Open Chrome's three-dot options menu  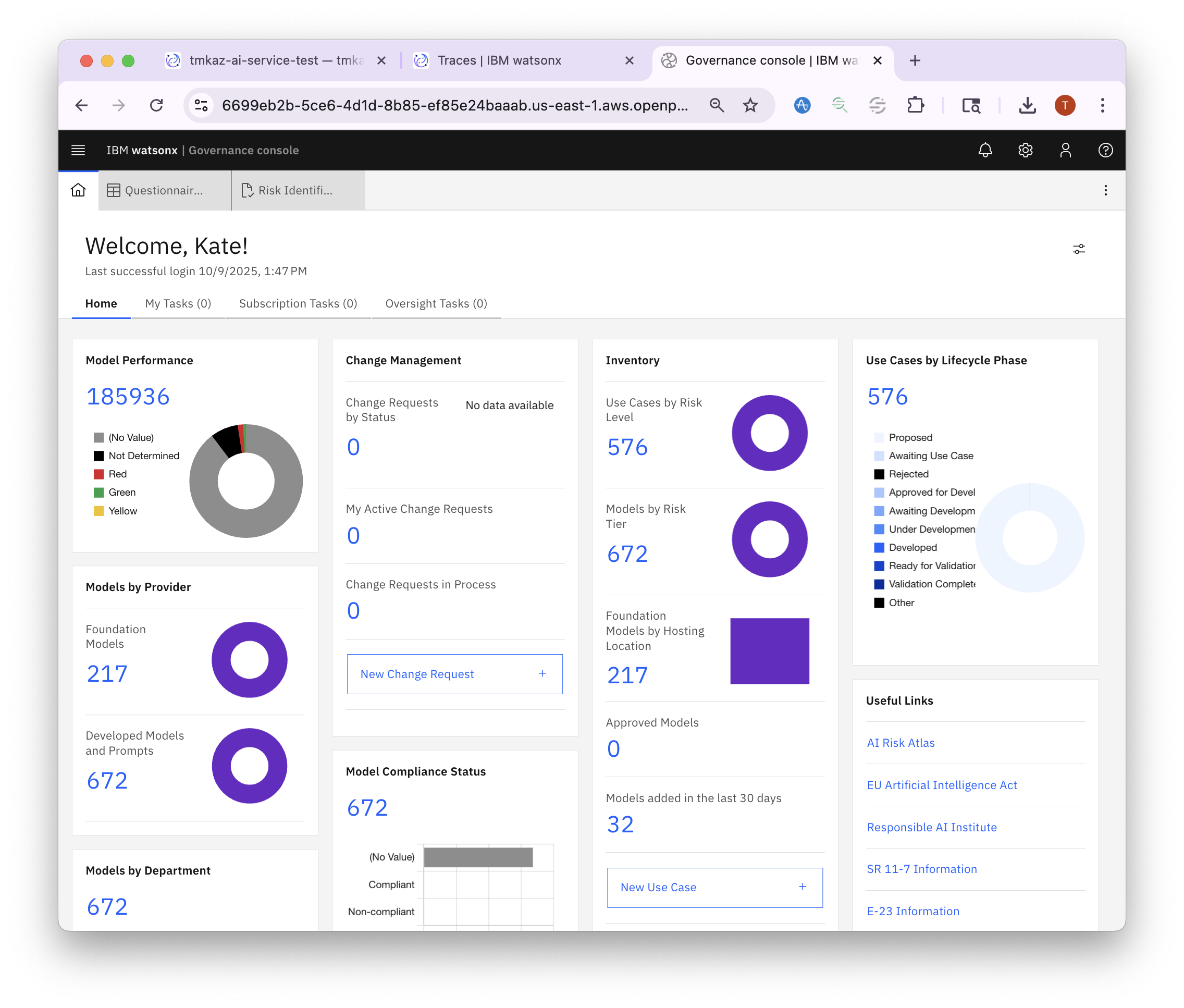click(x=1102, y=105)
